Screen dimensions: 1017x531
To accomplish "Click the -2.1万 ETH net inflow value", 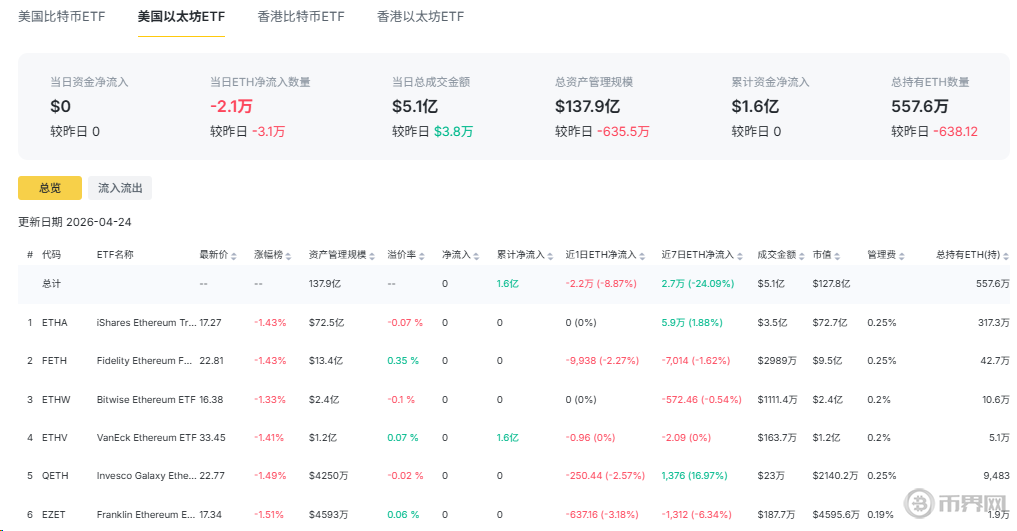I will [231, 106].
